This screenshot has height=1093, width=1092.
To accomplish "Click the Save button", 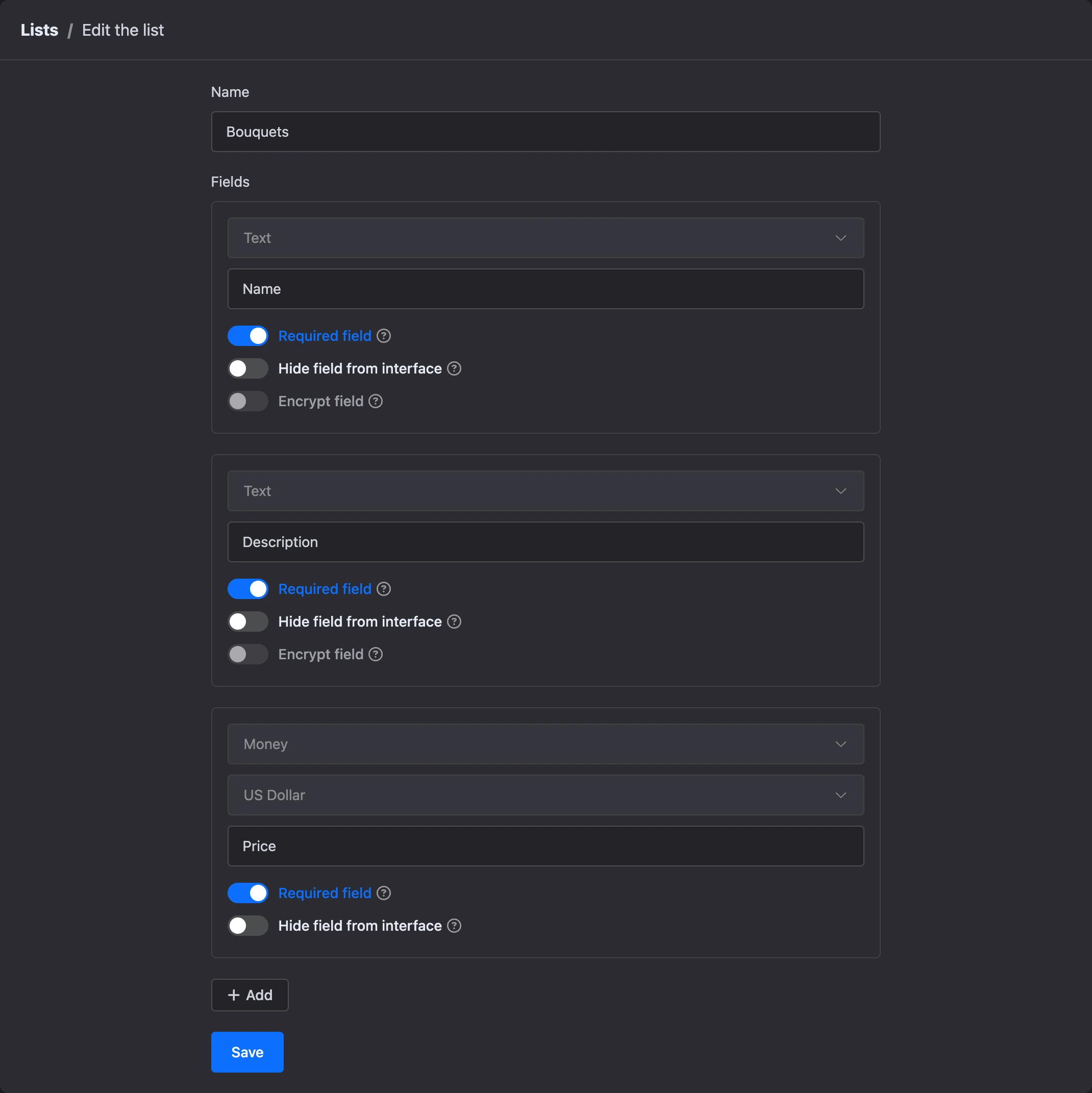I will (247, 1052).
